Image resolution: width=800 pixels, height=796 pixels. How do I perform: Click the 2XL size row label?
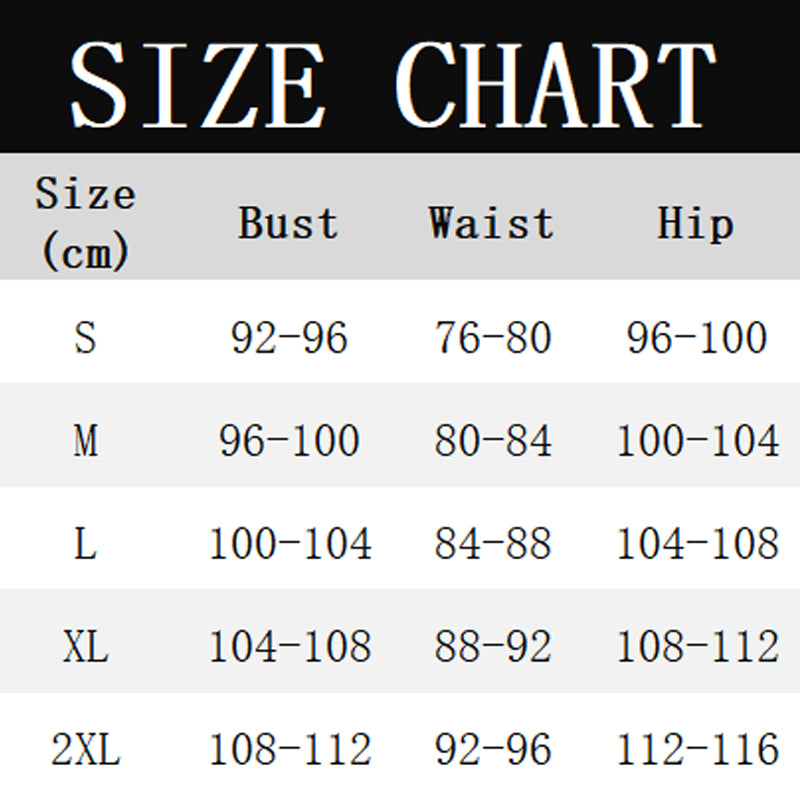click(x=85, y=750)
